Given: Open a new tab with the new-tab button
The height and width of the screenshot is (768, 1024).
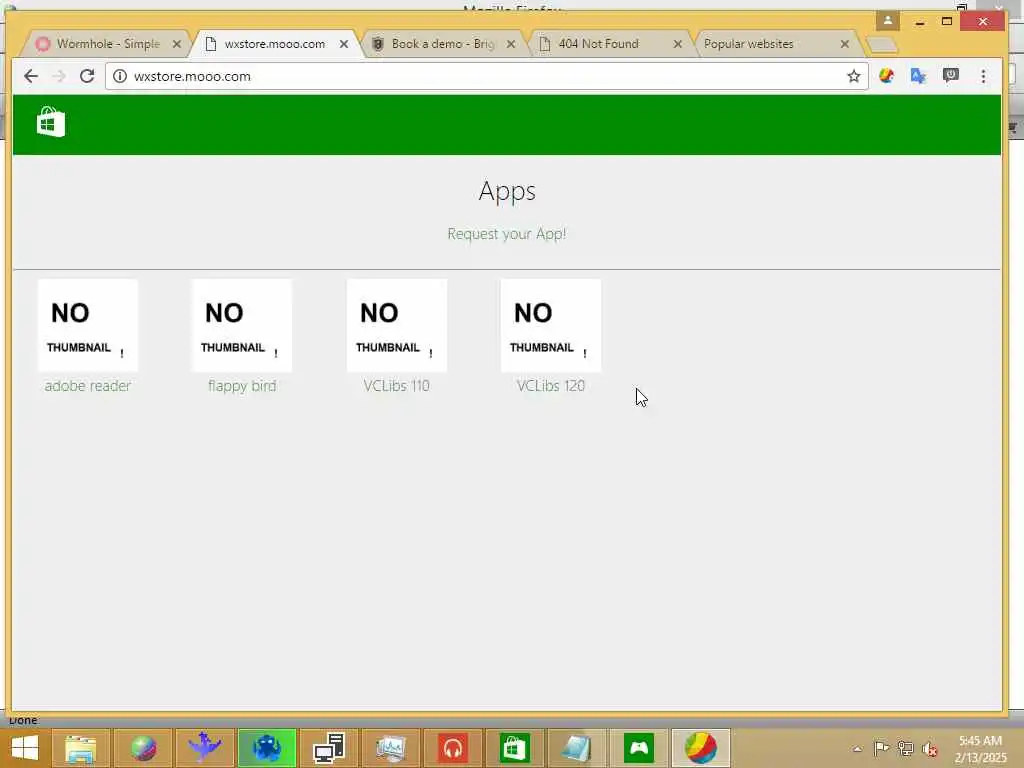Looking at the screenshot, I should point(882,45).
